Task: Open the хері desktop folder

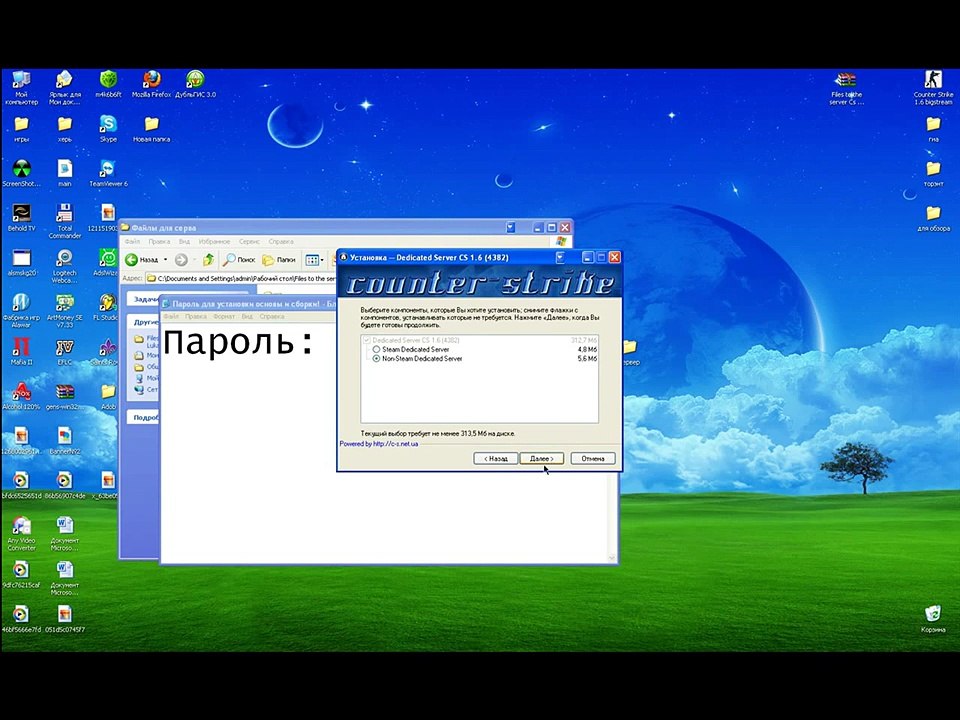Action: pyautogui.click(x=65, y=129)
